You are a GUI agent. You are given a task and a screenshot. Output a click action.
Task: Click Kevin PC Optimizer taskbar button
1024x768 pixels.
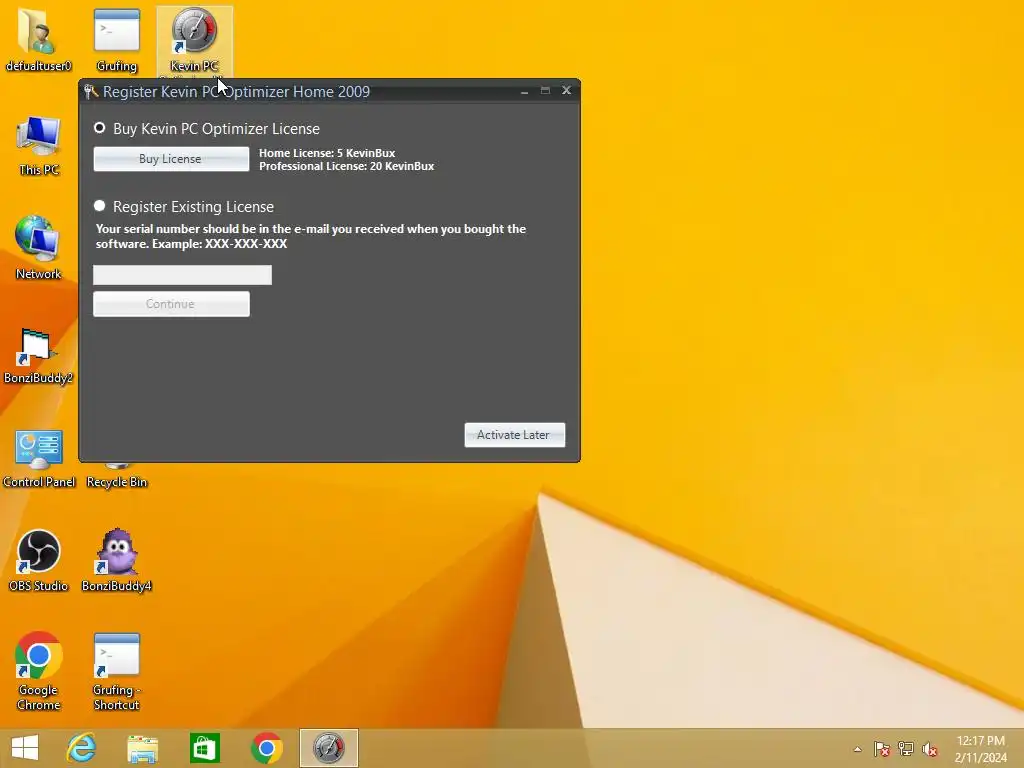click(328, 748)
